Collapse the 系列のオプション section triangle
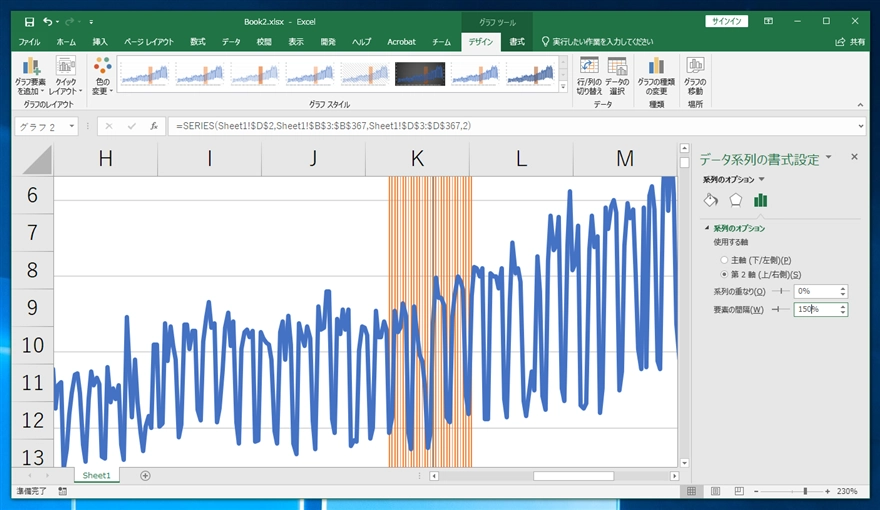Screen dimensions: 880x510 [707, 228]
